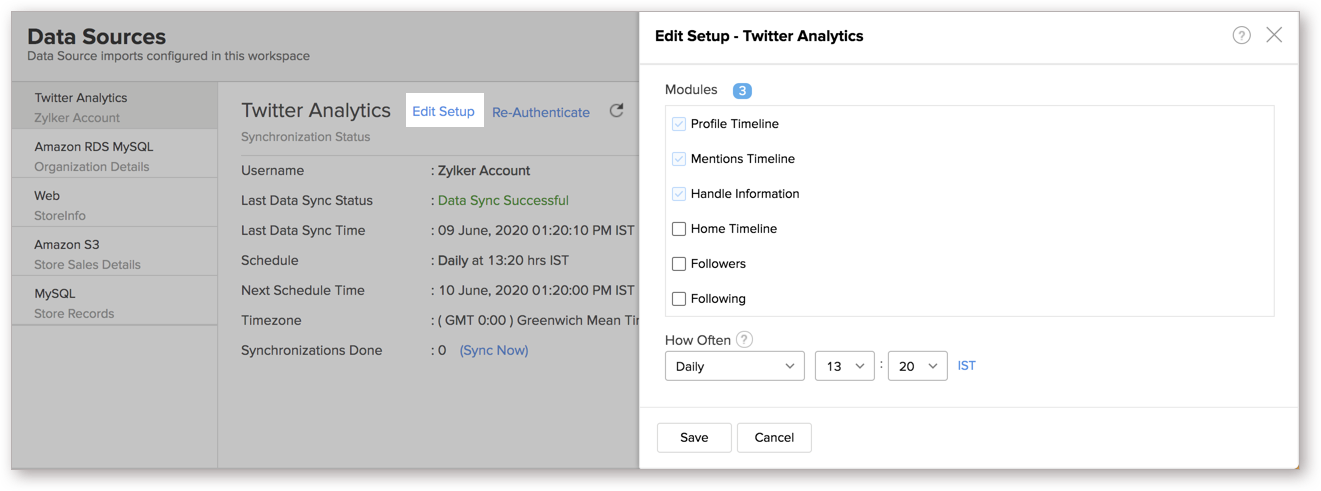Open the Daily frequency dropdown
Viewport: 1321px width, 491px height.
[735, 366]
